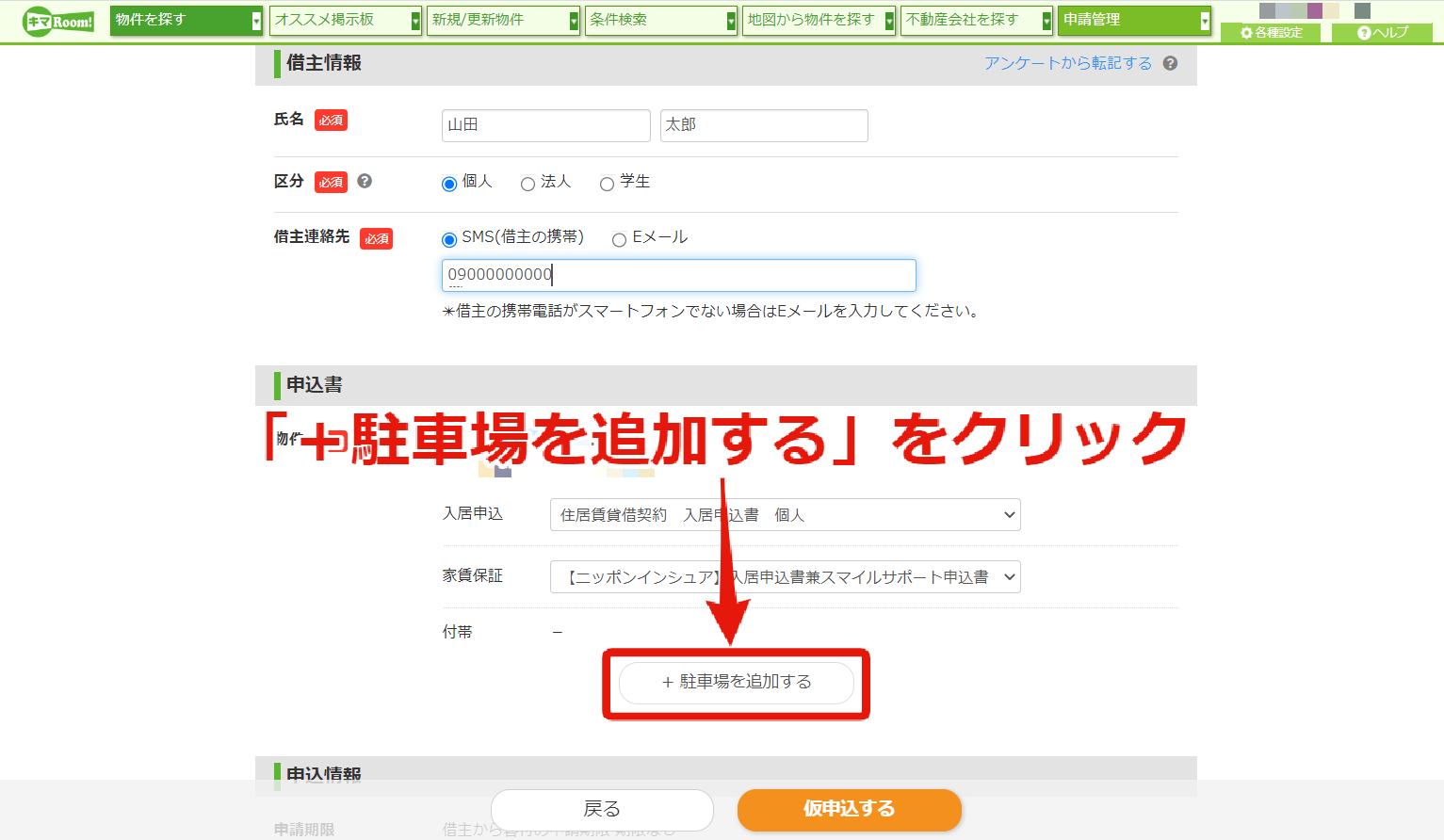Click phone number input field
Screen dimensions: 1444x840
pyautogui.click(x=678, y=275)
